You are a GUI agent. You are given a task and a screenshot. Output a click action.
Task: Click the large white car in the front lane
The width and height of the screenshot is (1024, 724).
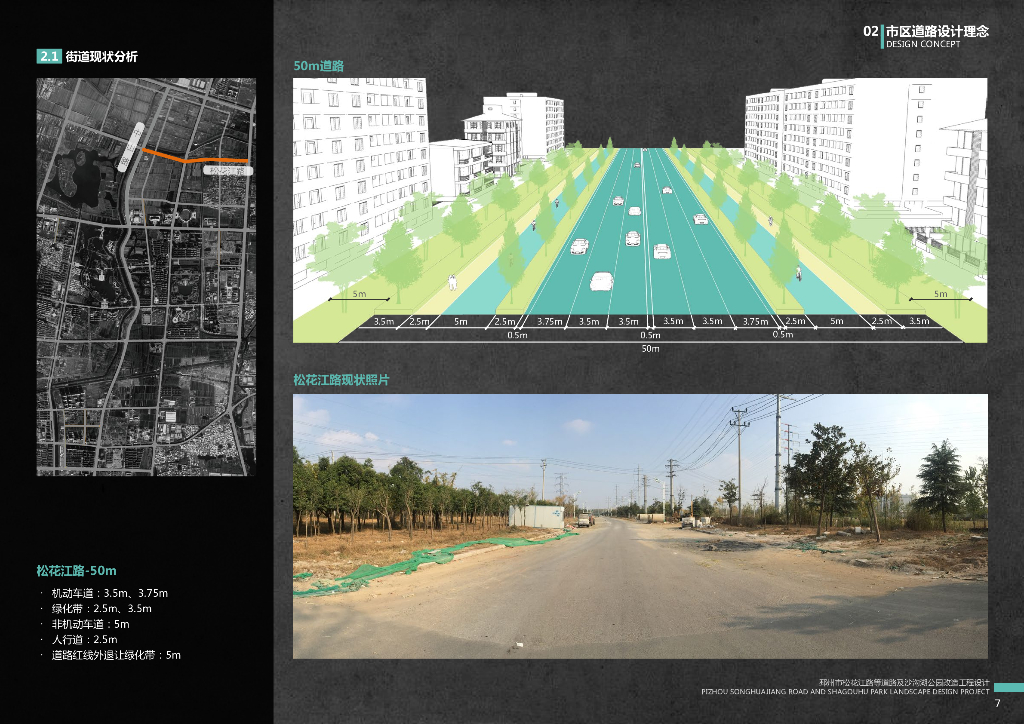click(x=601, y=281)
